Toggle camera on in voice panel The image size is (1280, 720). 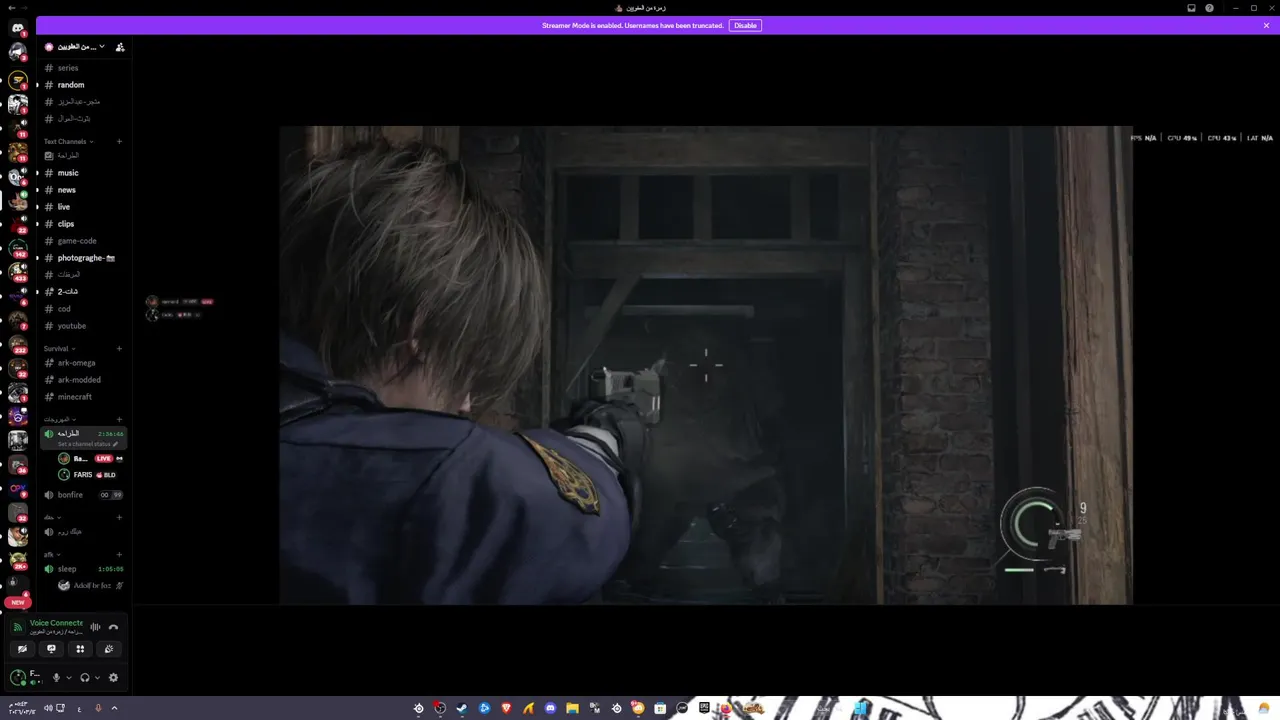point(22,649)
